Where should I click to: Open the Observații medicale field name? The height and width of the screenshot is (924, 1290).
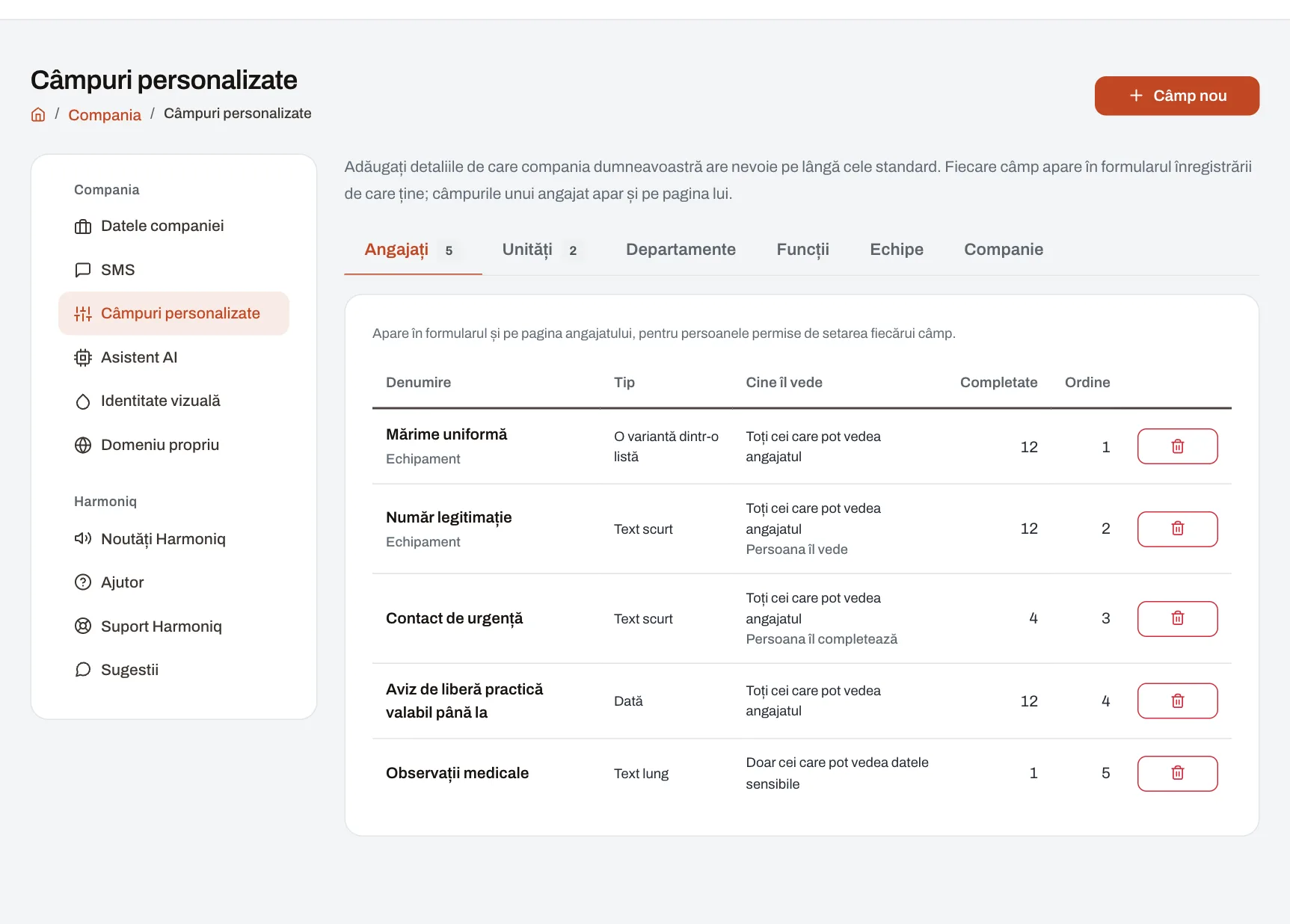[457, 773]
